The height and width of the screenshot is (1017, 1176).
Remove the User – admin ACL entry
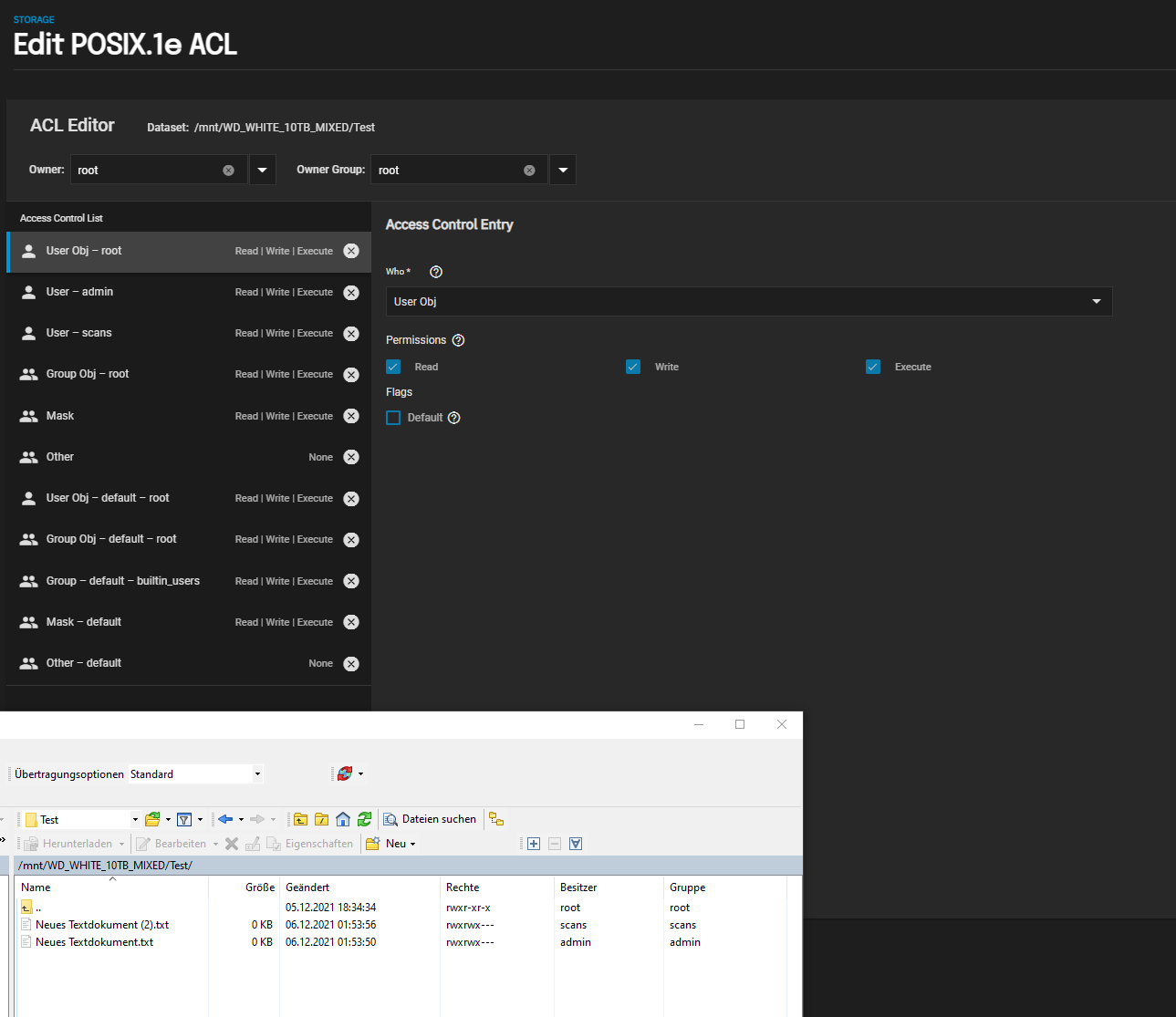click(351, 293)
